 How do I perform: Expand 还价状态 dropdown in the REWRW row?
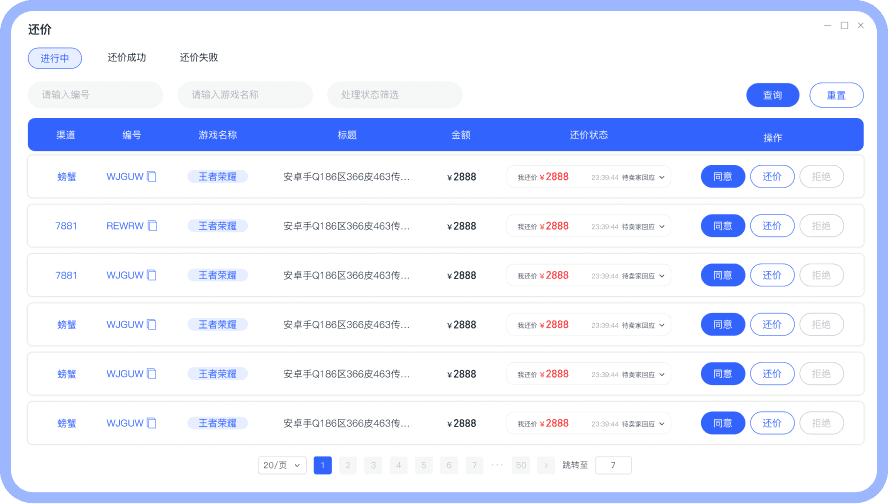[661, 227]
